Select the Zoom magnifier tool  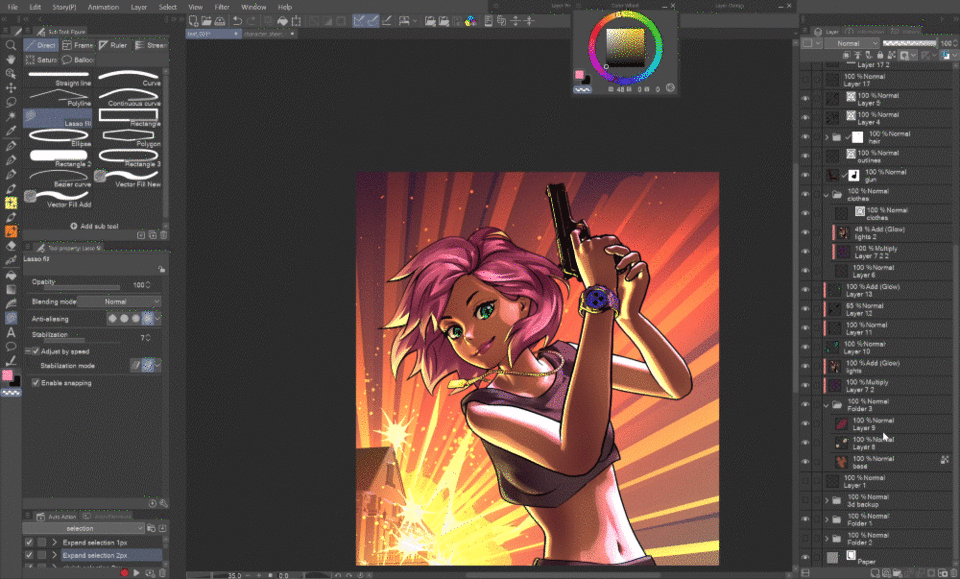pos(11,46)
